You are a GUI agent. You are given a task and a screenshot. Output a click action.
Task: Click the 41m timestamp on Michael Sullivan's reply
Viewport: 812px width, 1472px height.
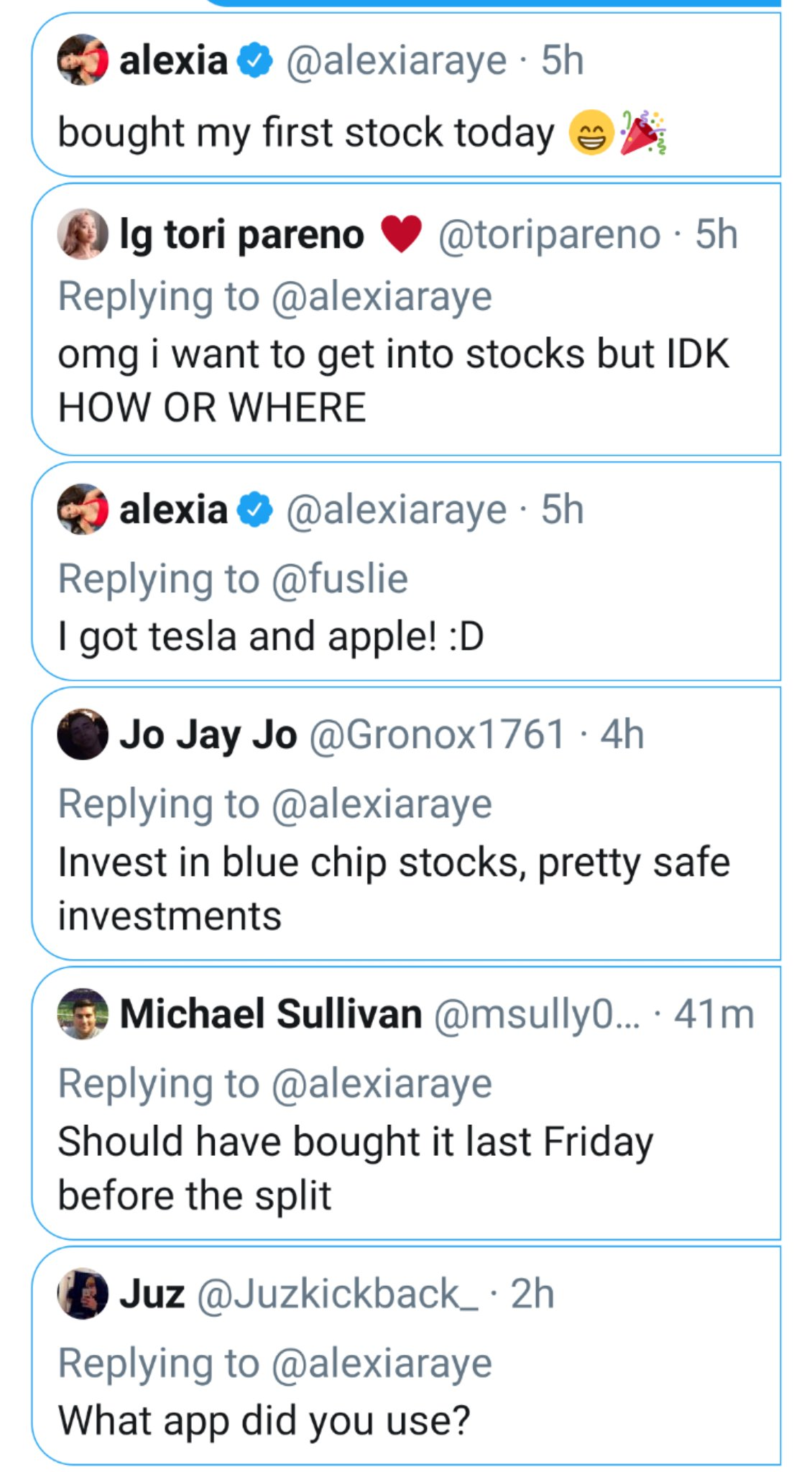point(714,1013)
